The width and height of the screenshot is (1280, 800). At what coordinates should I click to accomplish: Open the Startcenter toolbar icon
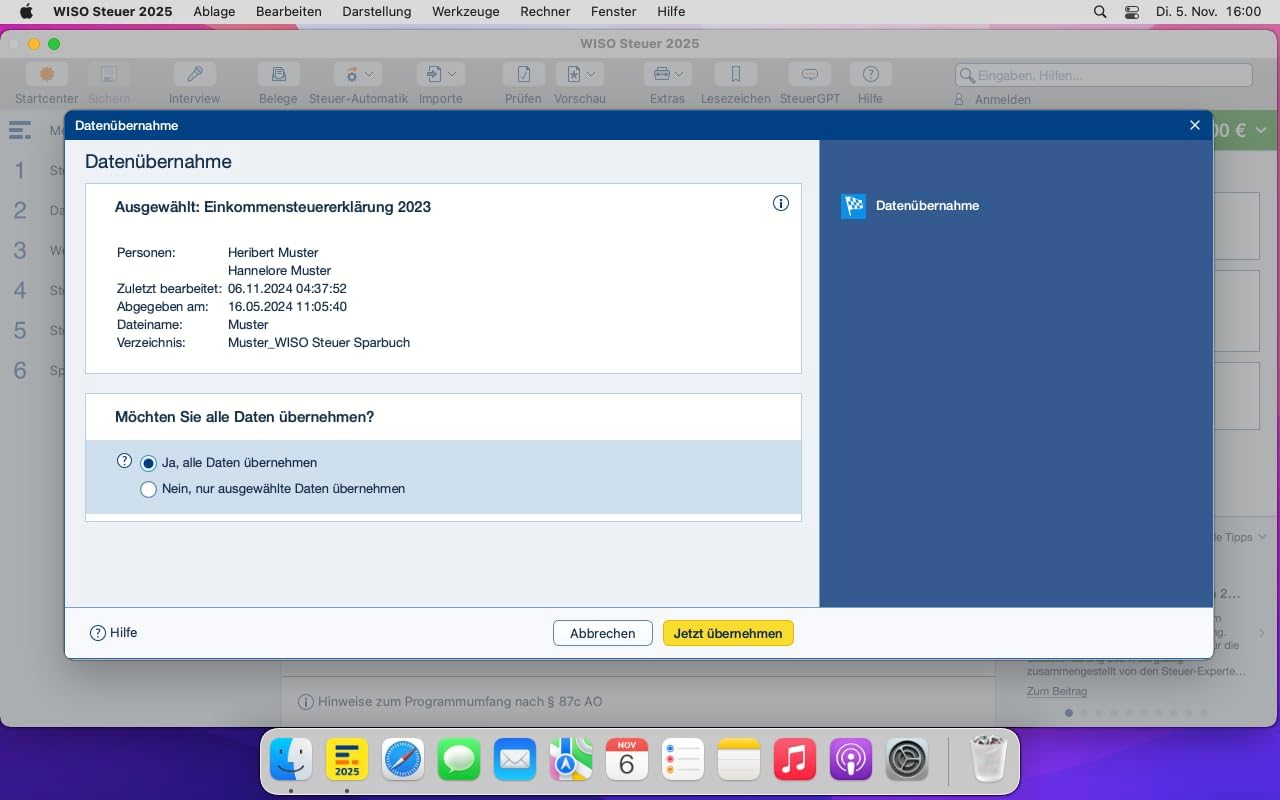(x=46, y=75)
